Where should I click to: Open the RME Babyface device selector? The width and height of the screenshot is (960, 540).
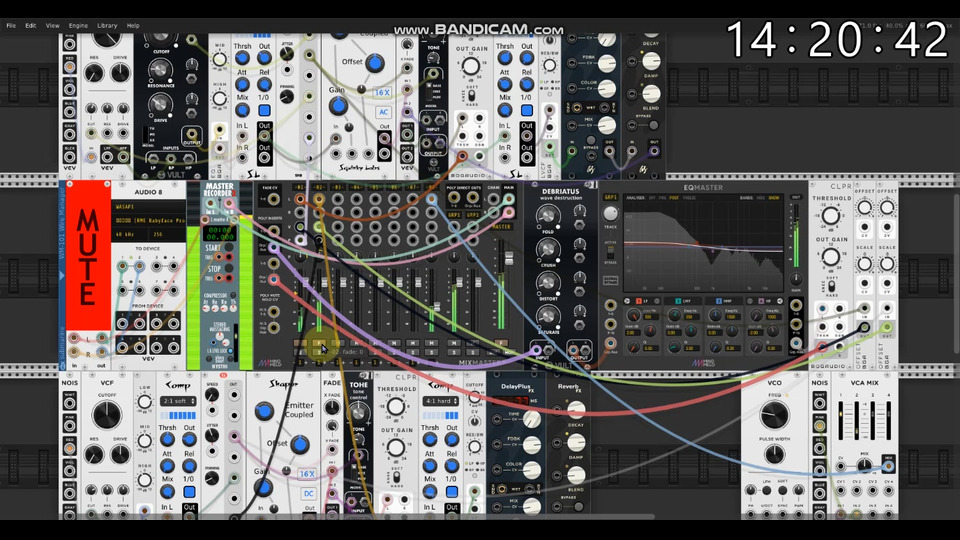pos(149,220)
